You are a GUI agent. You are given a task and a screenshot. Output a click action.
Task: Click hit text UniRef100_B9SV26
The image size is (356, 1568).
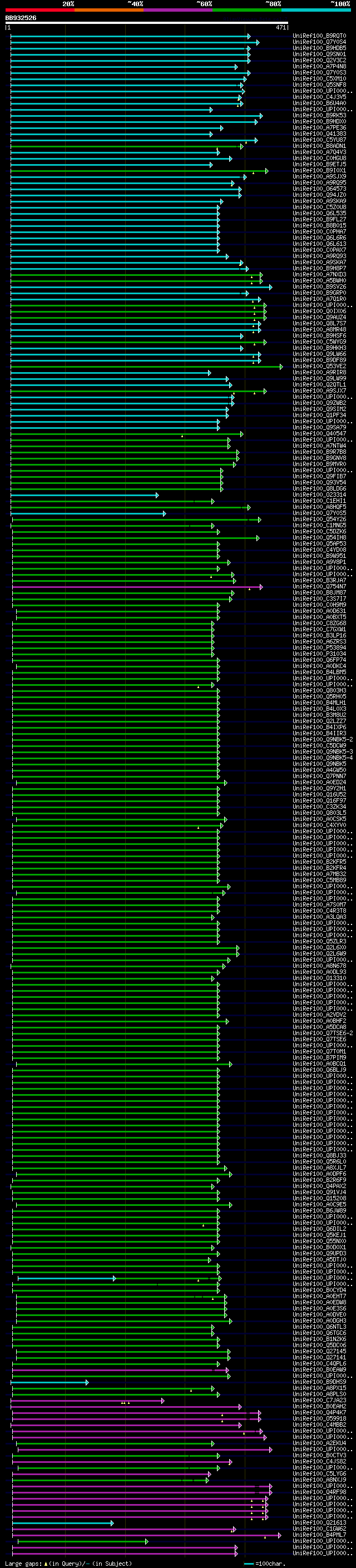coord(319,286)
